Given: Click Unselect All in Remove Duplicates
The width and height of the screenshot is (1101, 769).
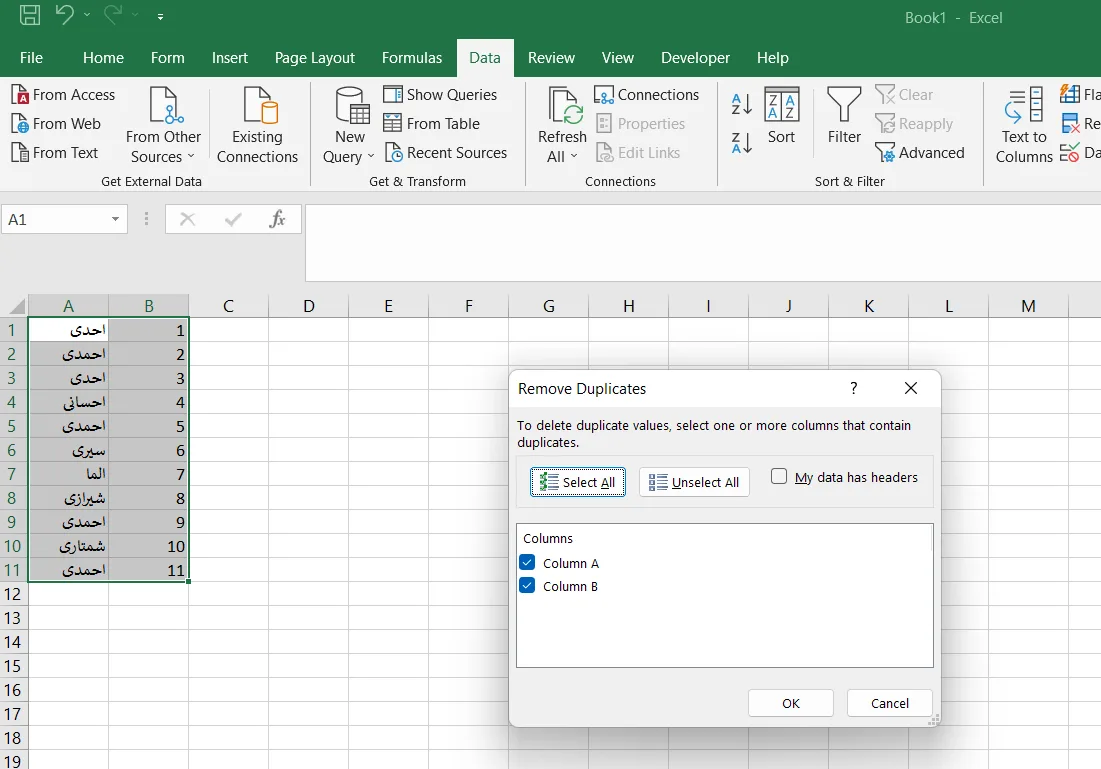Looking at the screenshot, I should click(694, 482).
